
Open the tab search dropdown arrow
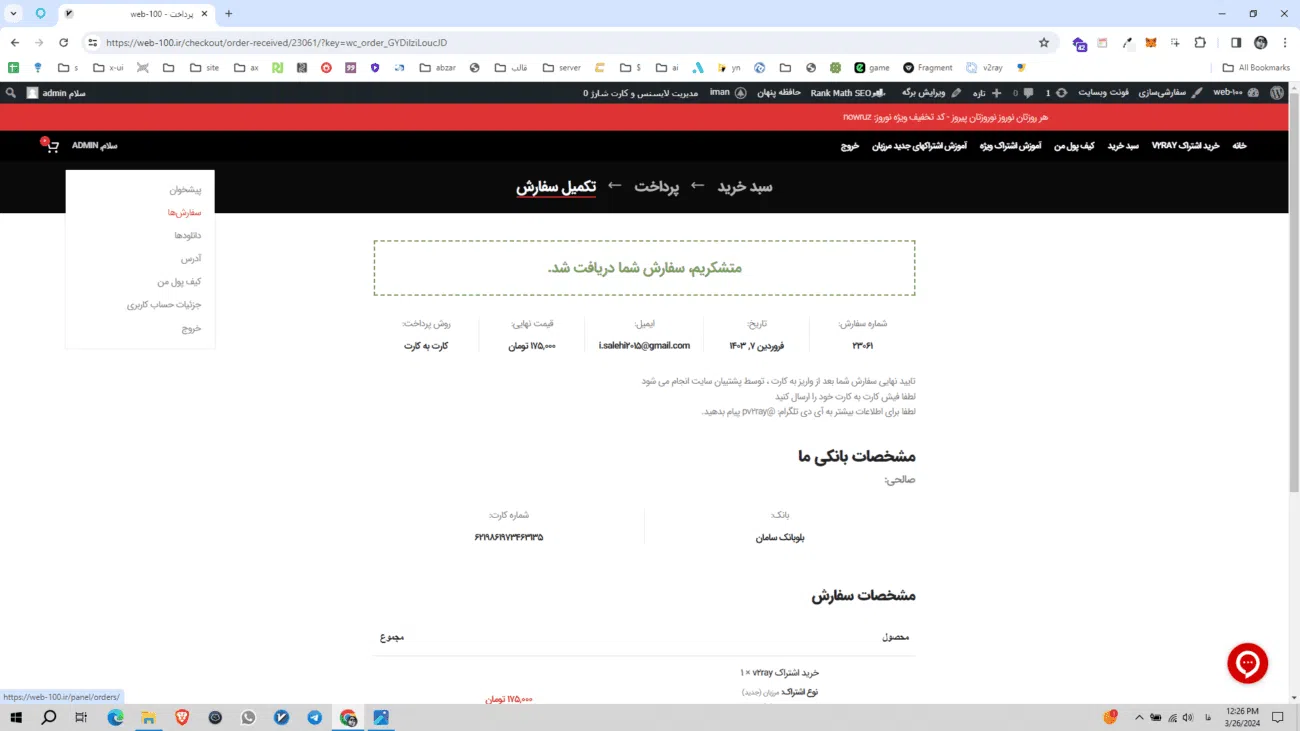coord(14,14)
